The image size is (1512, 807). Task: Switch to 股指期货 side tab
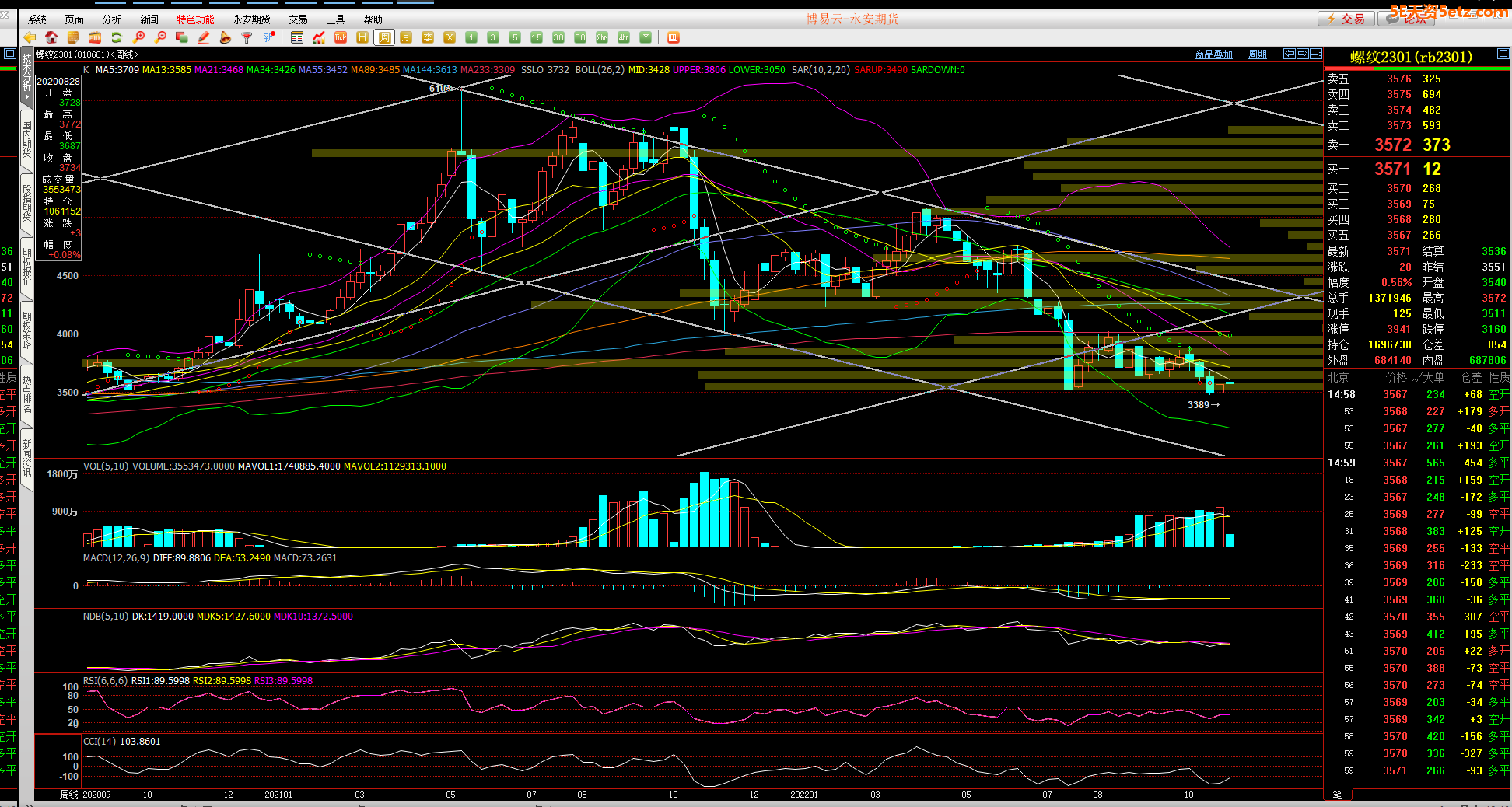(27, 203)
